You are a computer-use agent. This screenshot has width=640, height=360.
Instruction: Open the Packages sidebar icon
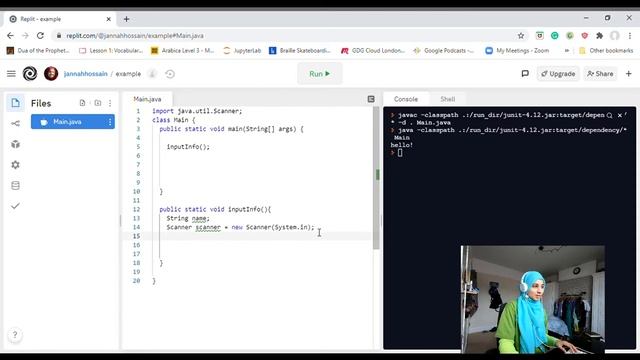[x=16, y=144]
